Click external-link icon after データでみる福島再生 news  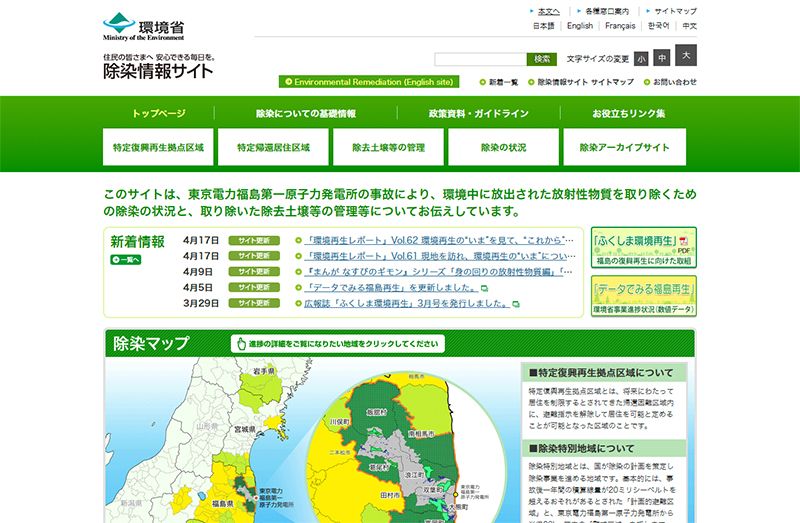[485, 289]
